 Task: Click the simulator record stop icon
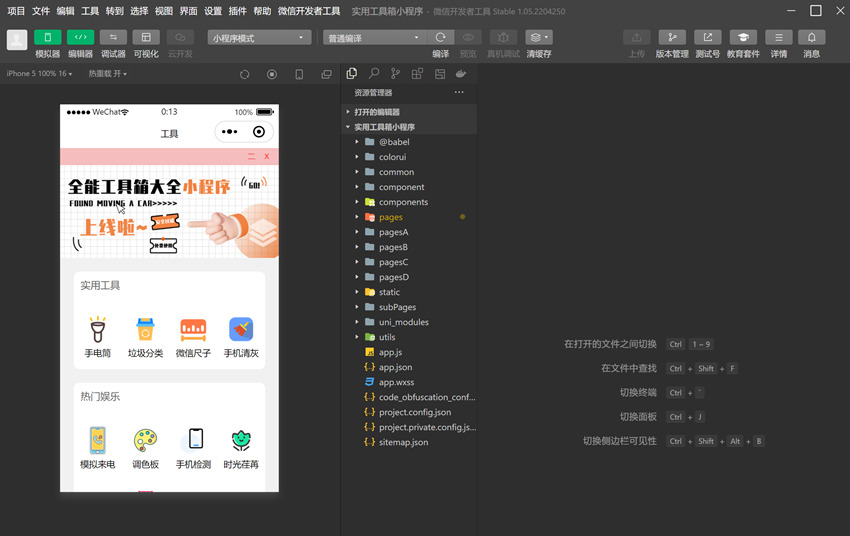(x=272, y=74)
